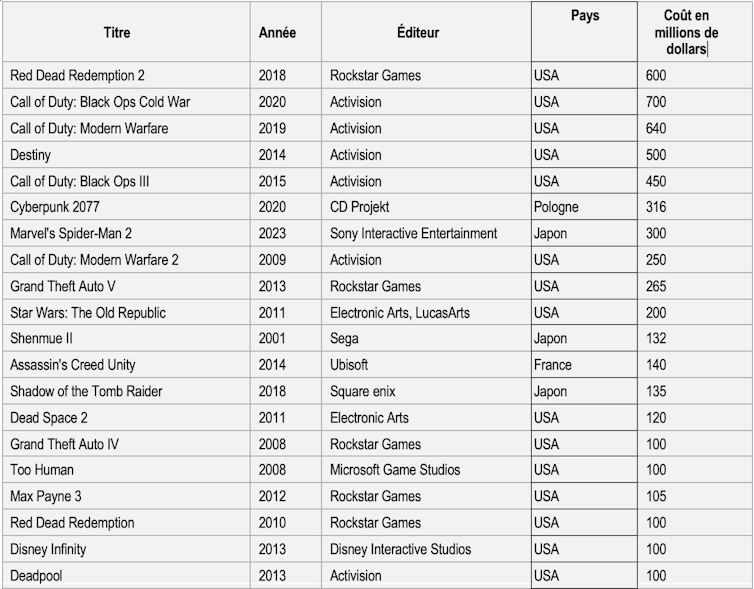Click the Titre column header
The height and width of the screenshot is (589, 754).
117,33
